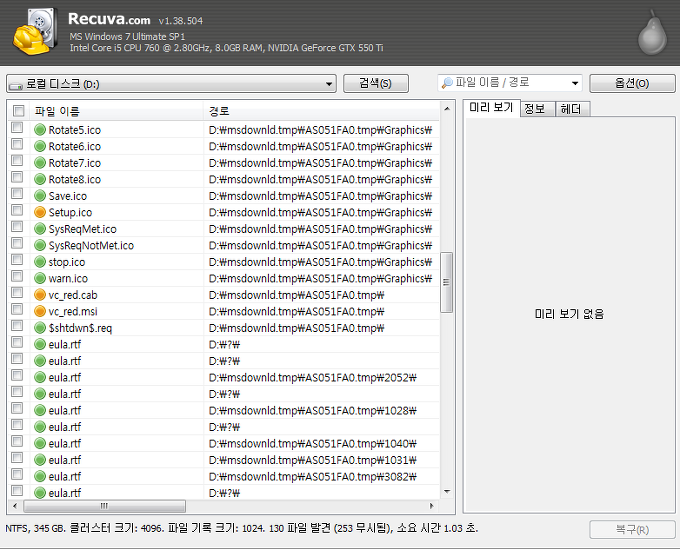Click the 미리 보기 없음 preview message
The height and width of the screenshot is (550, 680).
569,314
